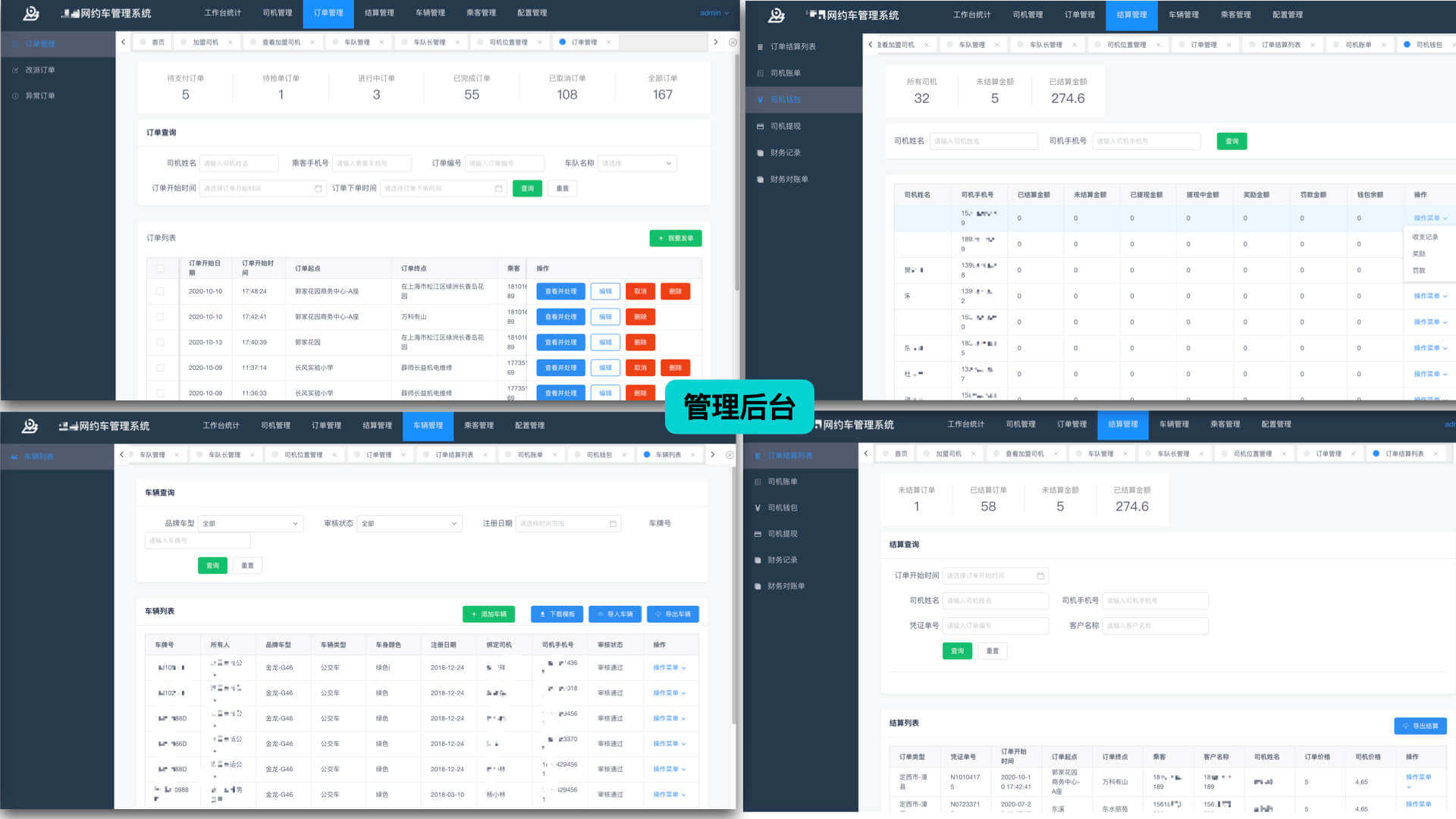Check the order row starting at 17:48:24
The image size is (1456, 819).
(x=160, y=291)
